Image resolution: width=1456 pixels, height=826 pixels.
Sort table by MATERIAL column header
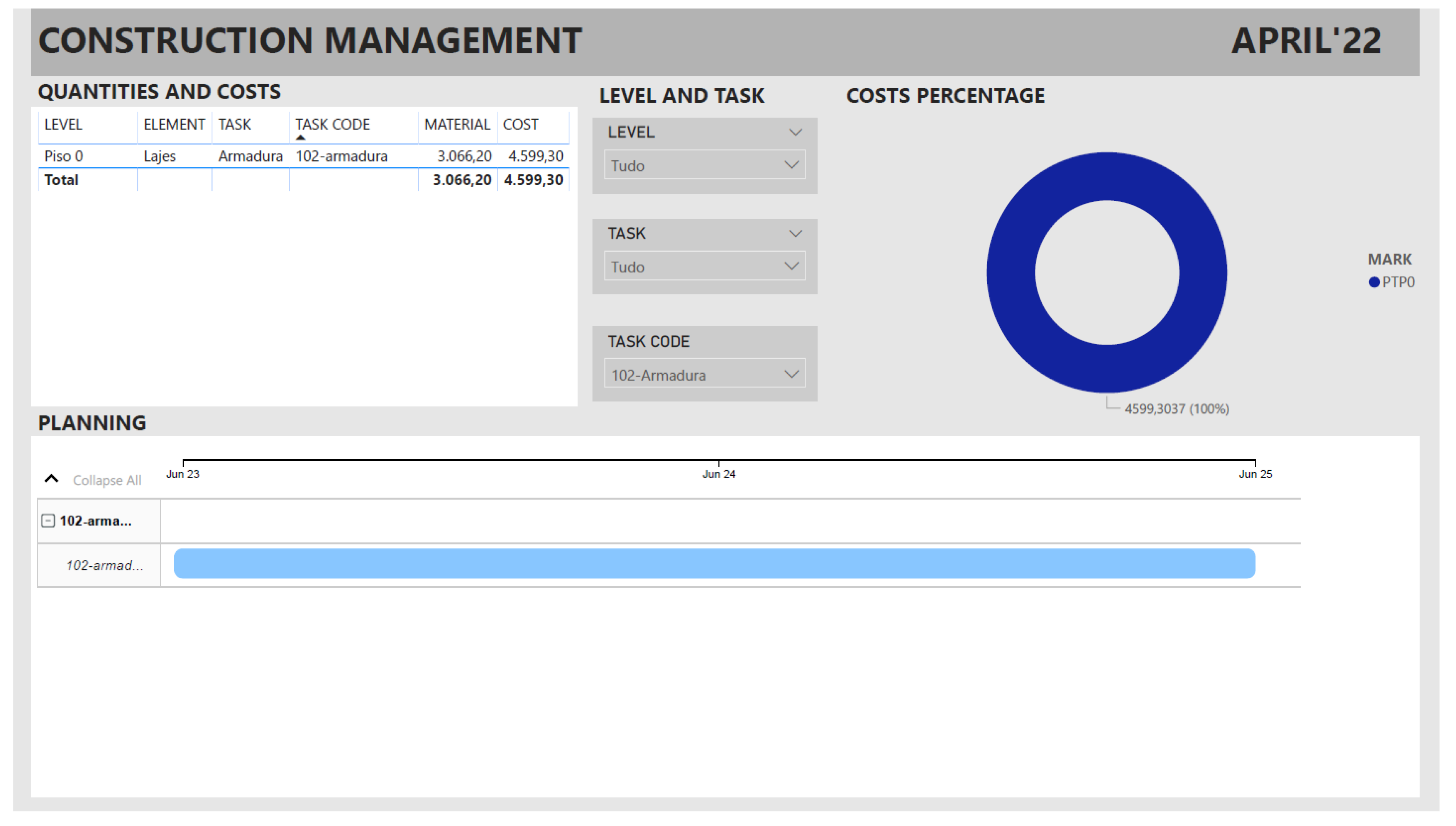(456, 124)
